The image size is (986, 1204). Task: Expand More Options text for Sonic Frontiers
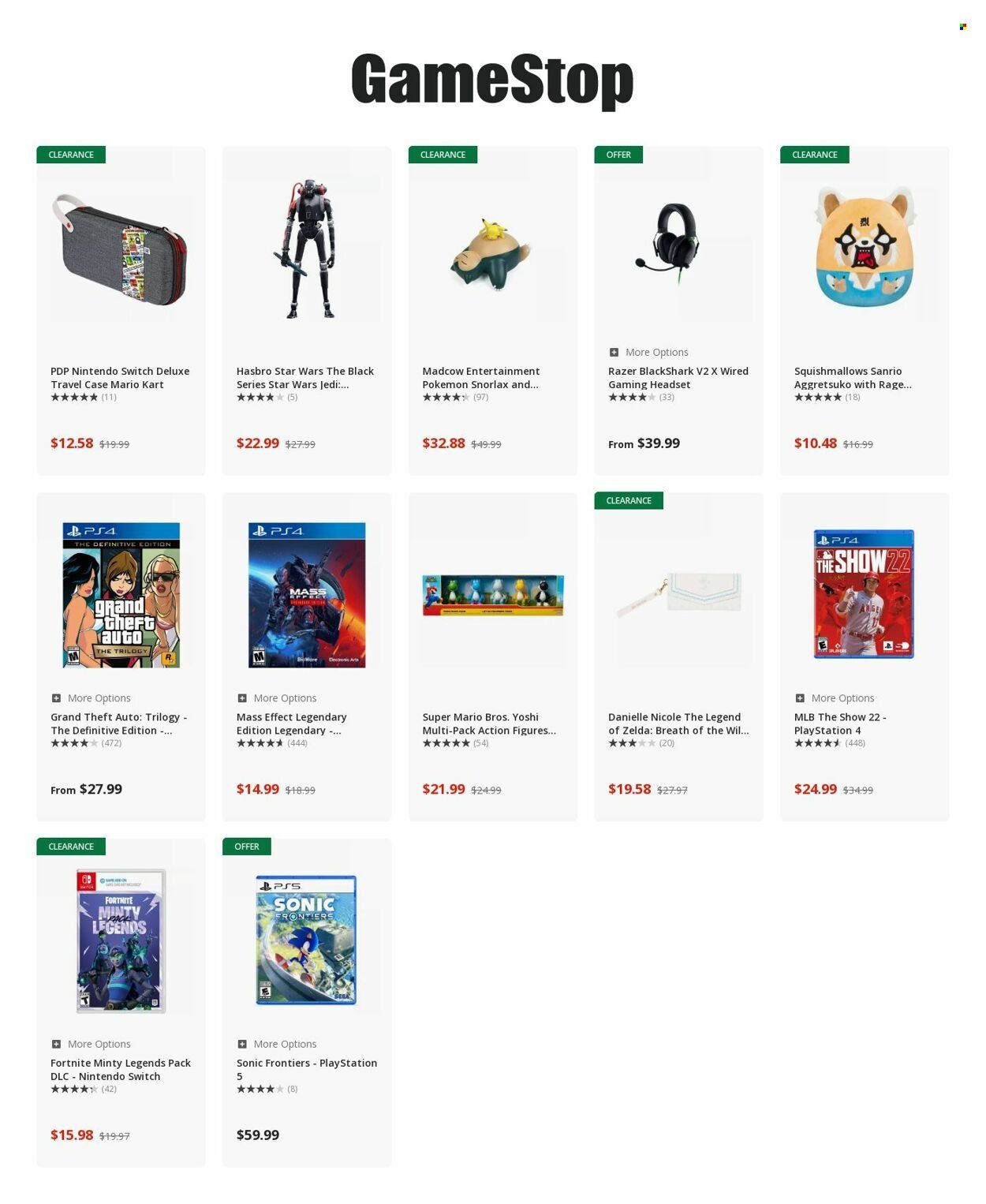(285, 1044)
